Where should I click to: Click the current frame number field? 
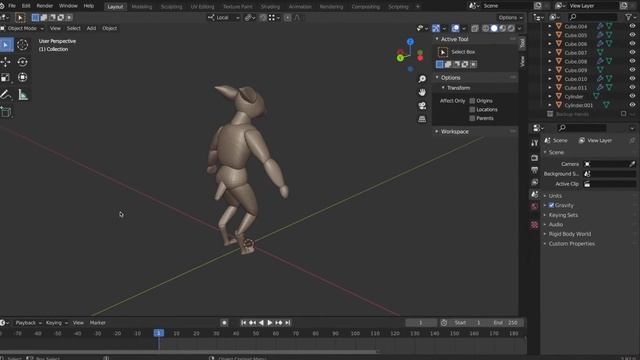421,323
